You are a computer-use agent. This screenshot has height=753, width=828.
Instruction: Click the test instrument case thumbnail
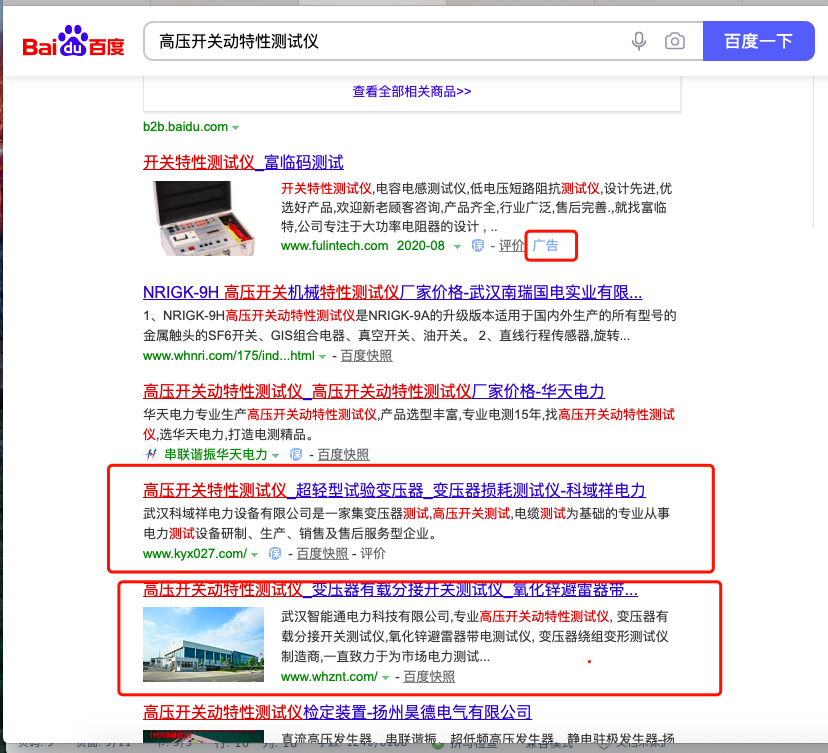click(204, 218)
